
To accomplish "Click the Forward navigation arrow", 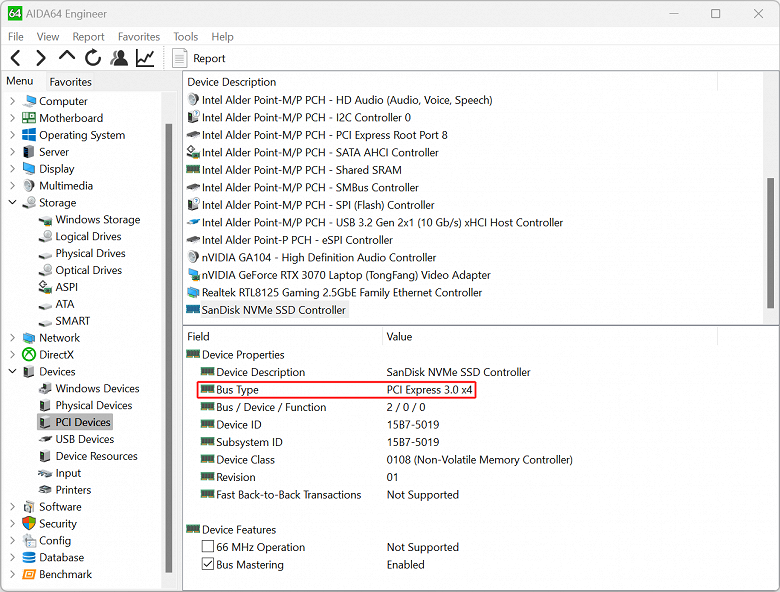I will tap(41, 58).
